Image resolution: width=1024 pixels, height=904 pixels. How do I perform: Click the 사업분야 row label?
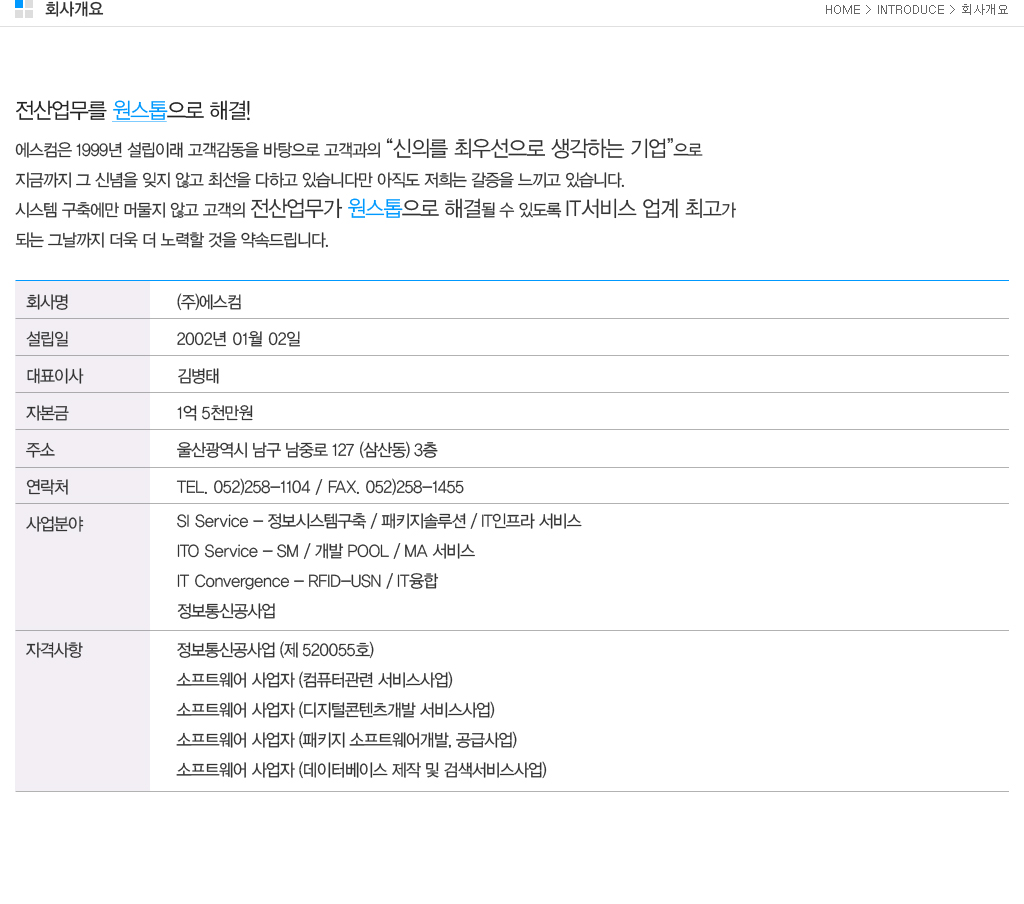pos(54,524)
